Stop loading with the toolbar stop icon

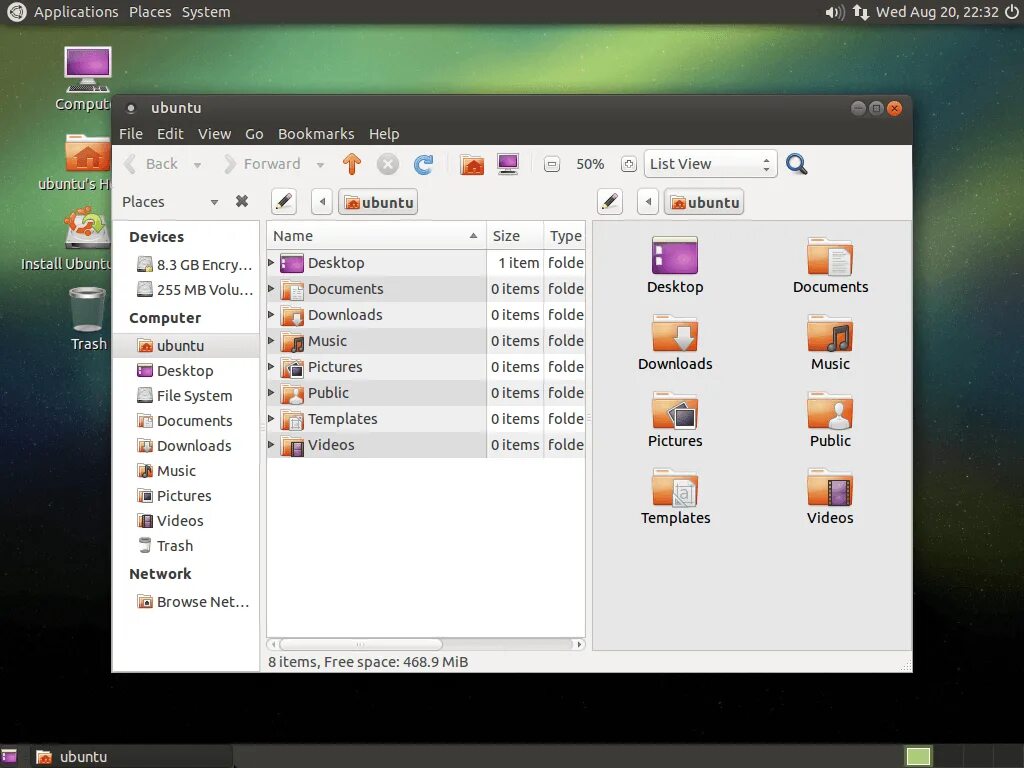(387, 164)
